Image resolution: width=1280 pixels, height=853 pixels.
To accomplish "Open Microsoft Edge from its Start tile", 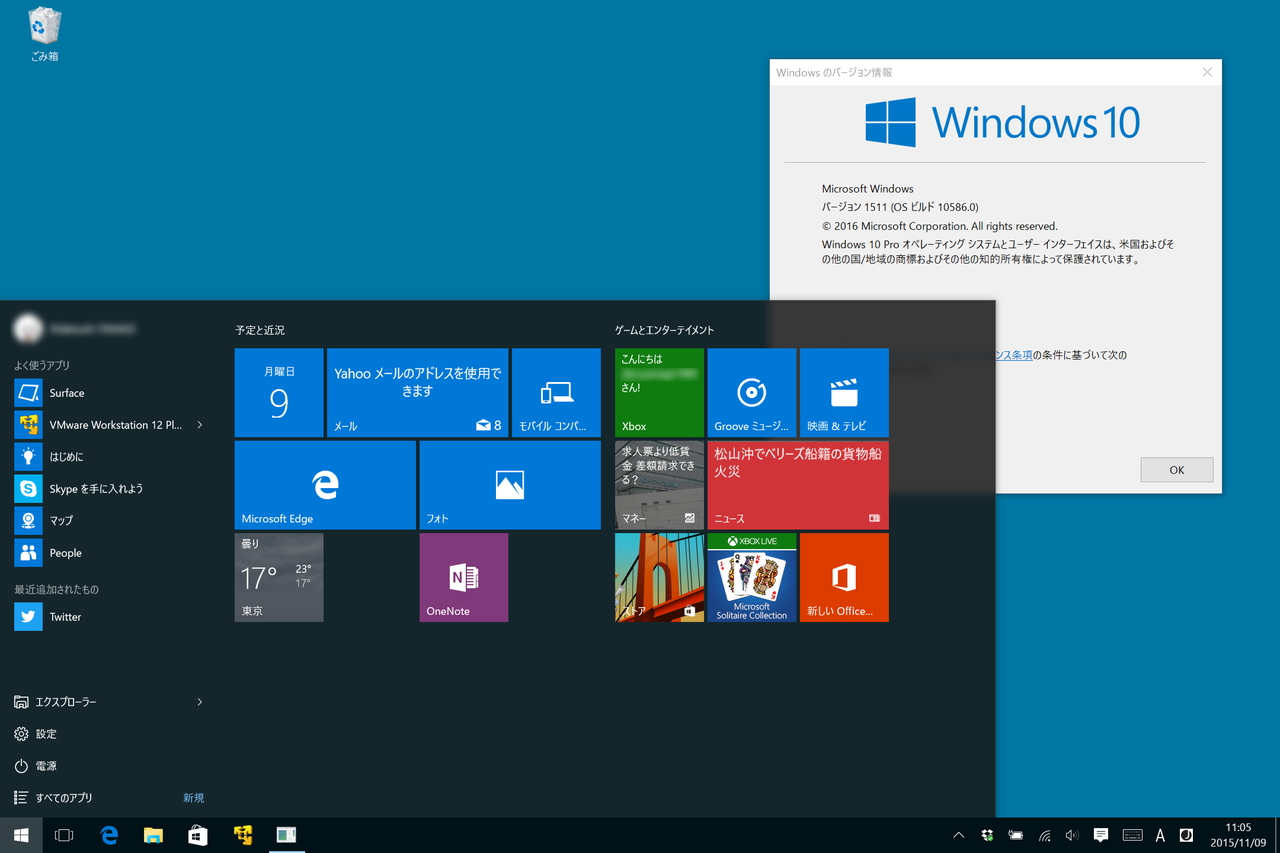I will pyautogui.click(x=324, y=485).
